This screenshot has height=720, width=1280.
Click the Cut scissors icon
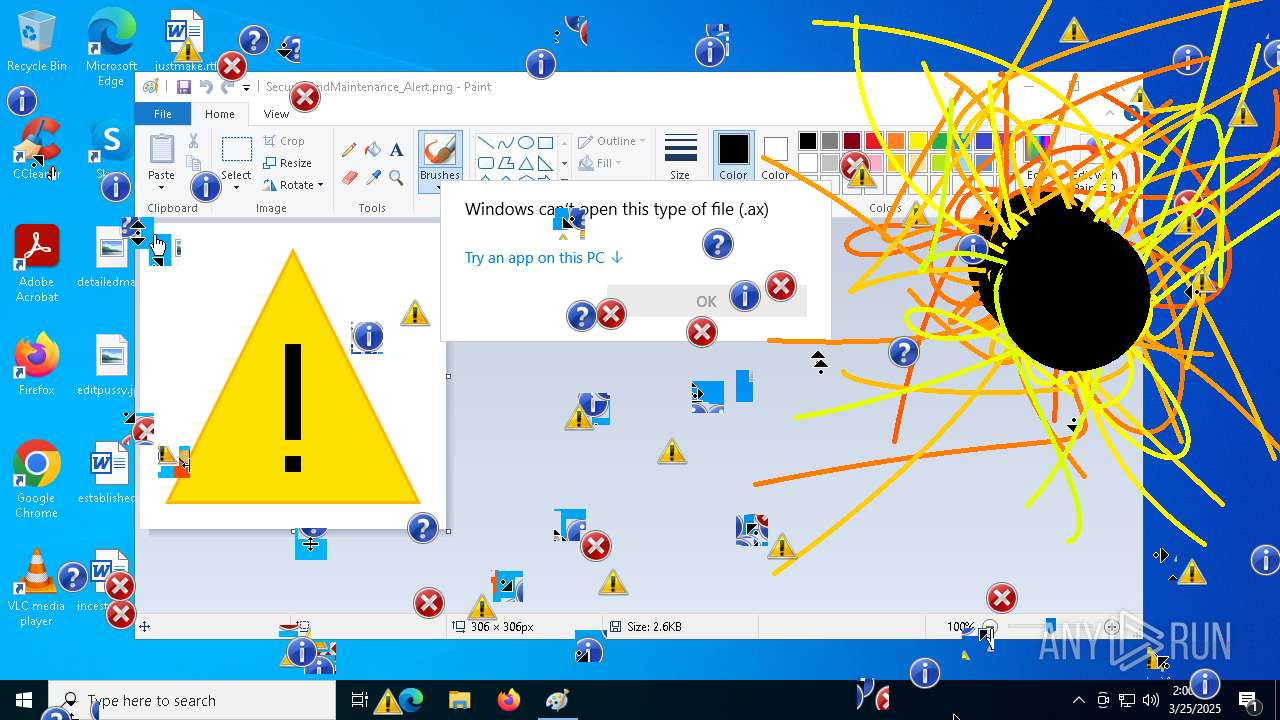click(193, 142)
